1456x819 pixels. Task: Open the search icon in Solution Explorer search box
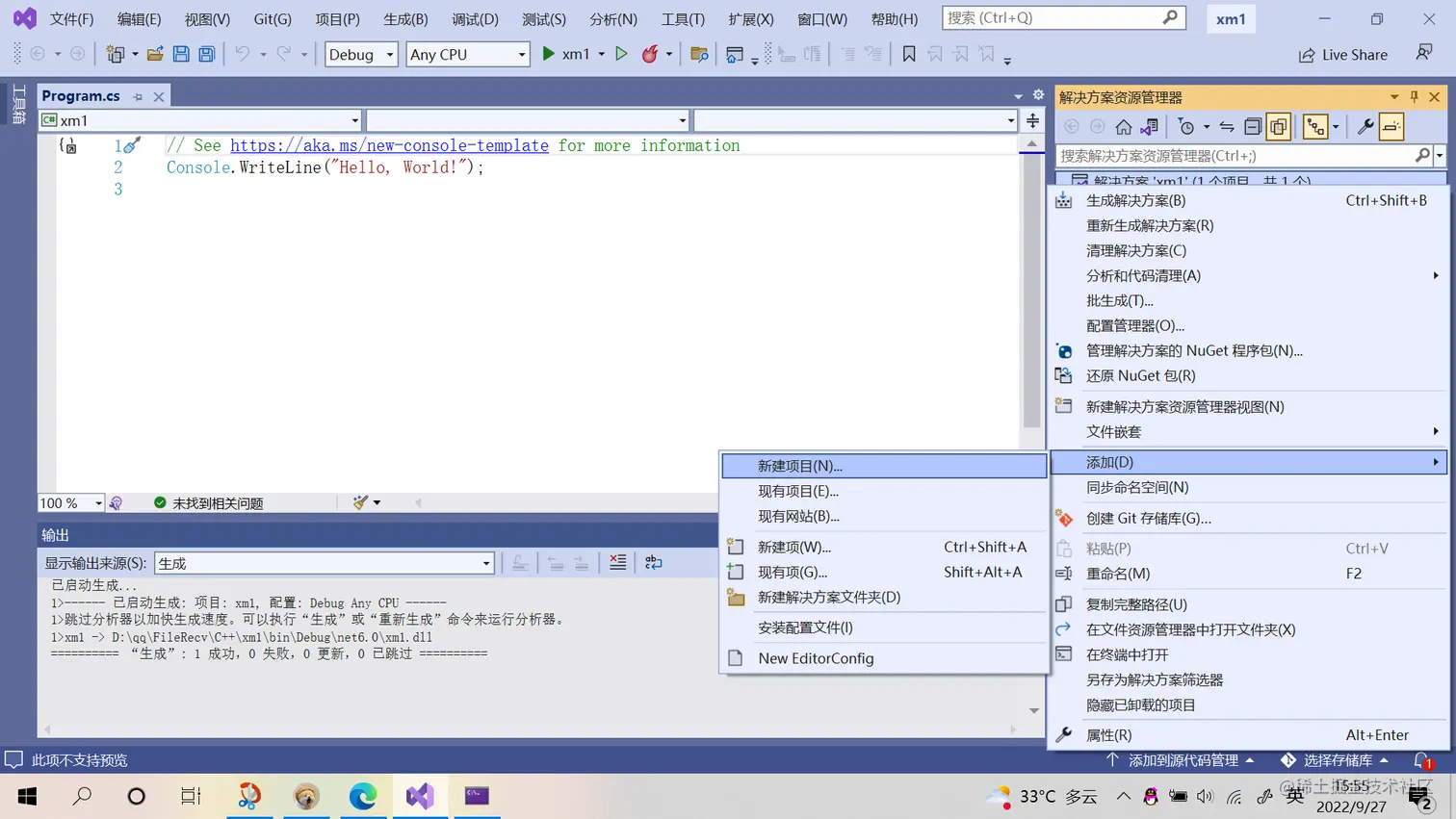point(1422,155)
